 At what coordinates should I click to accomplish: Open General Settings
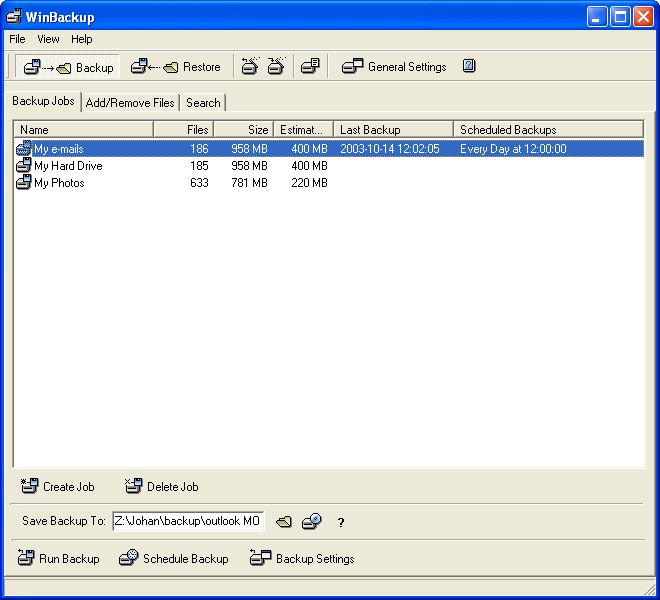[x=394, y=67]
